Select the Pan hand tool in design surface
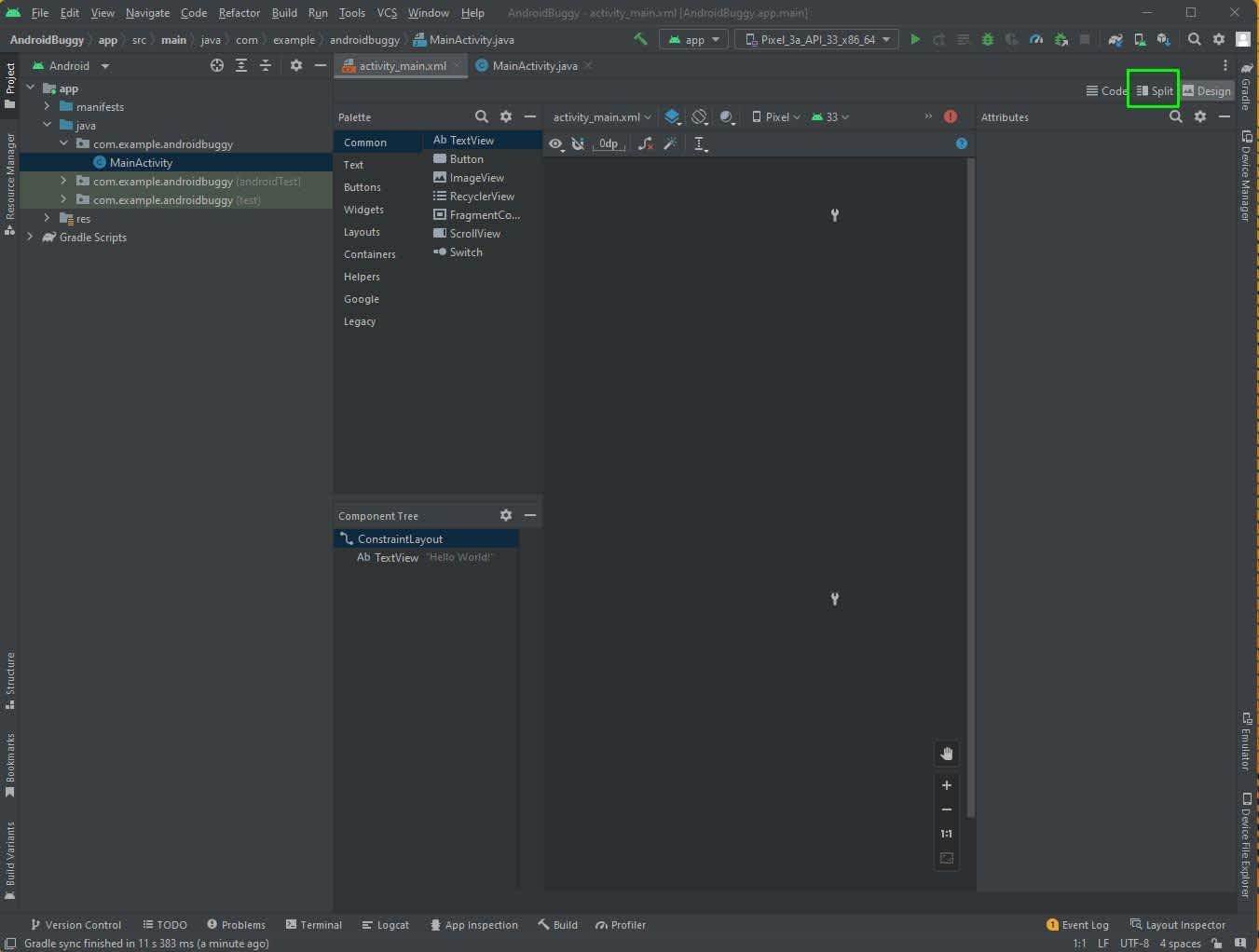1259x952 pixels. click(x=947, y=754)
